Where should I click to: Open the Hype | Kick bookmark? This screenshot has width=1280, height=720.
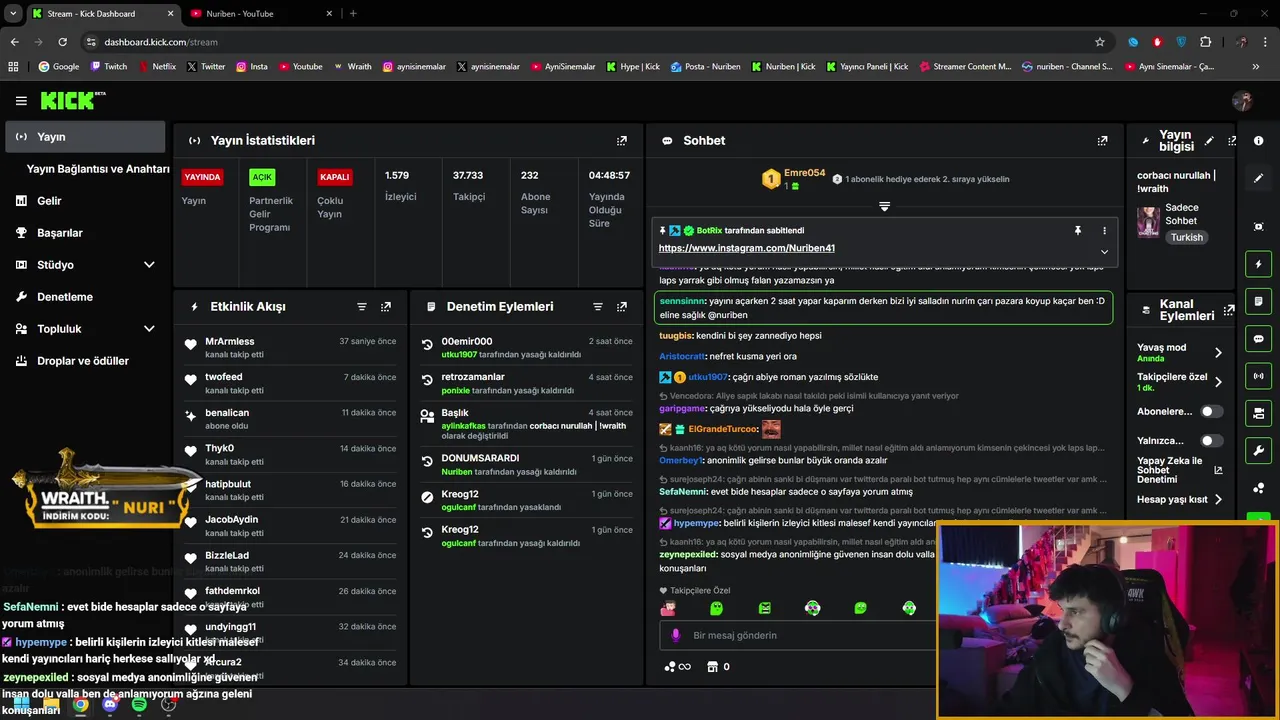click(633, 67)
